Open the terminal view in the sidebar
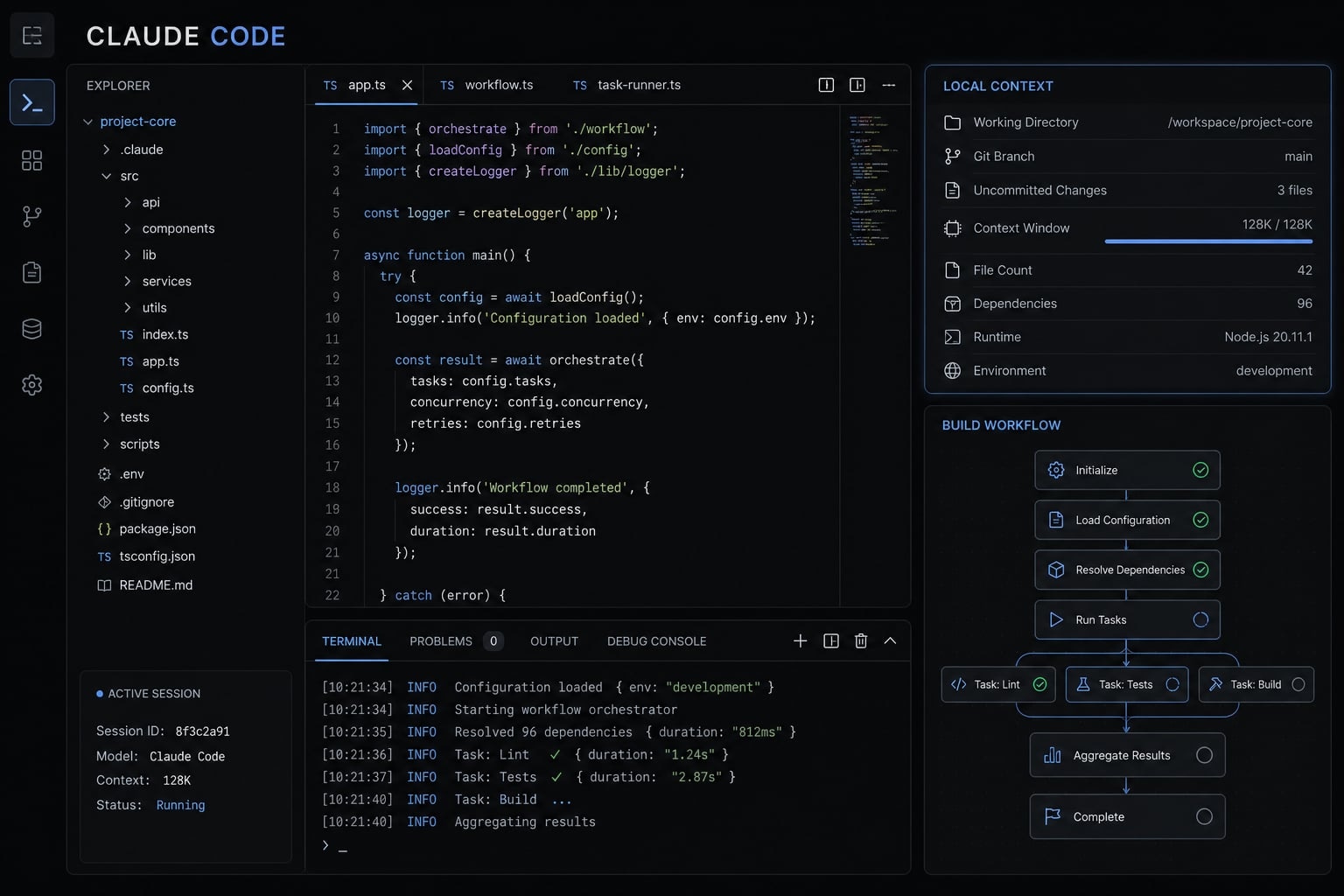This screenshot has height=896, width=1344. click(32, 102)
